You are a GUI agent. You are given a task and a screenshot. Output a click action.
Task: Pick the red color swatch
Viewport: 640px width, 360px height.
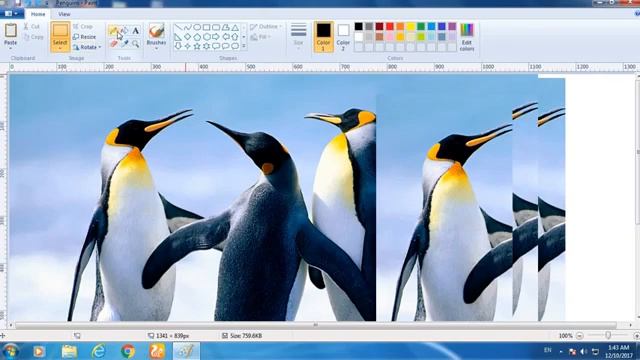390,27
